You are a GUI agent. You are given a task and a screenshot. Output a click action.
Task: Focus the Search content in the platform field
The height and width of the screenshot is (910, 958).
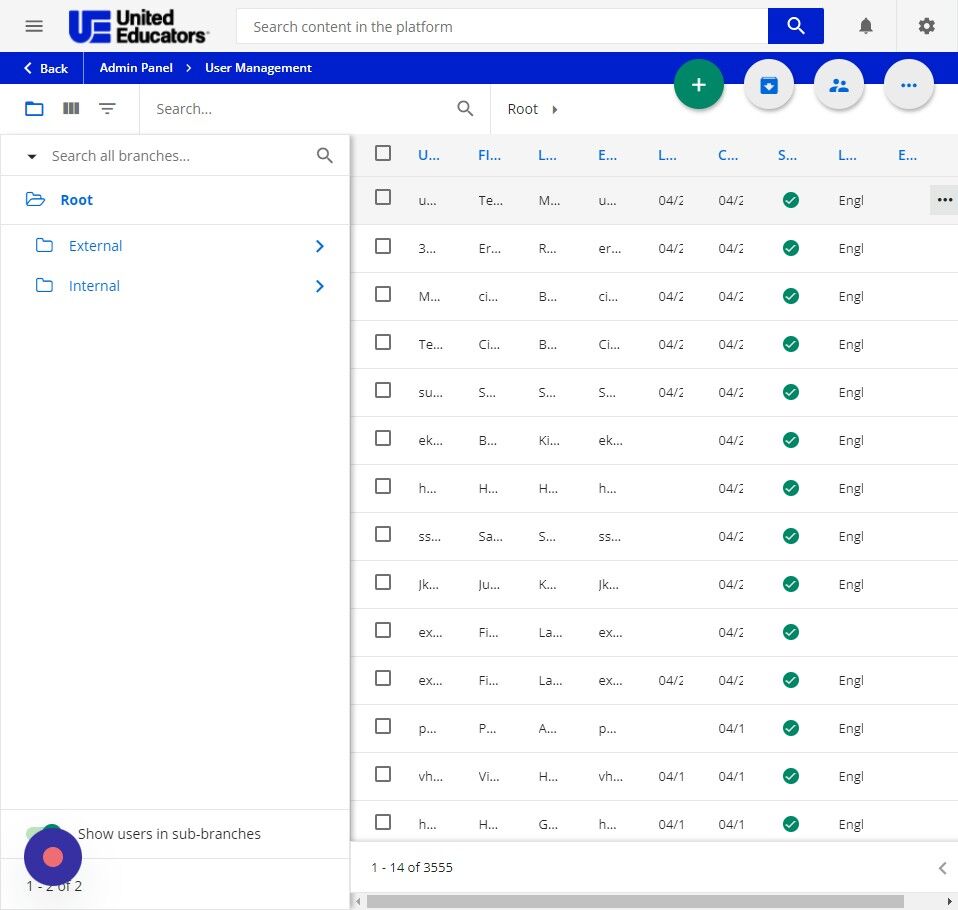(x=502, y=26)
